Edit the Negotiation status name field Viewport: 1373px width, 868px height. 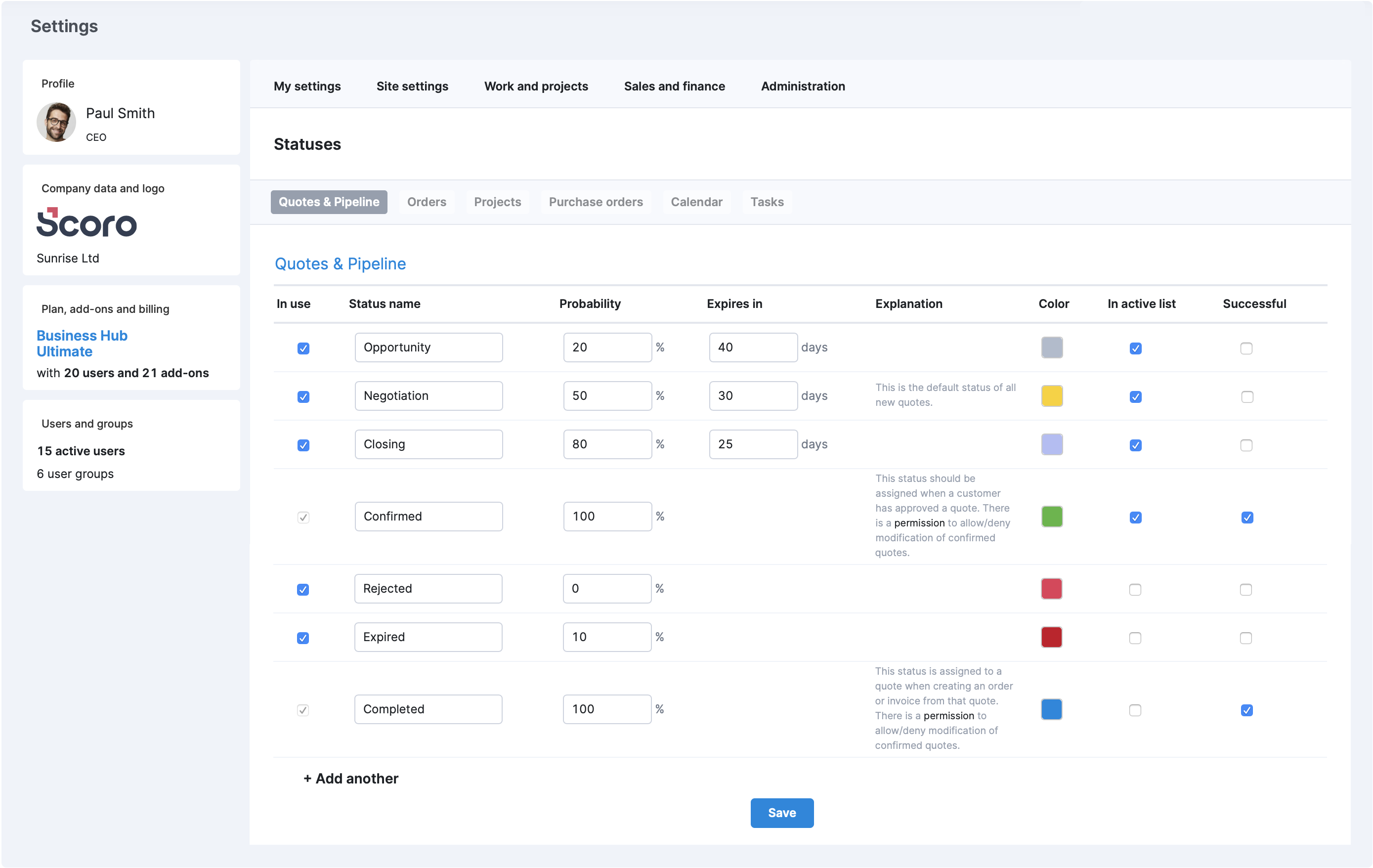[429, 396]
